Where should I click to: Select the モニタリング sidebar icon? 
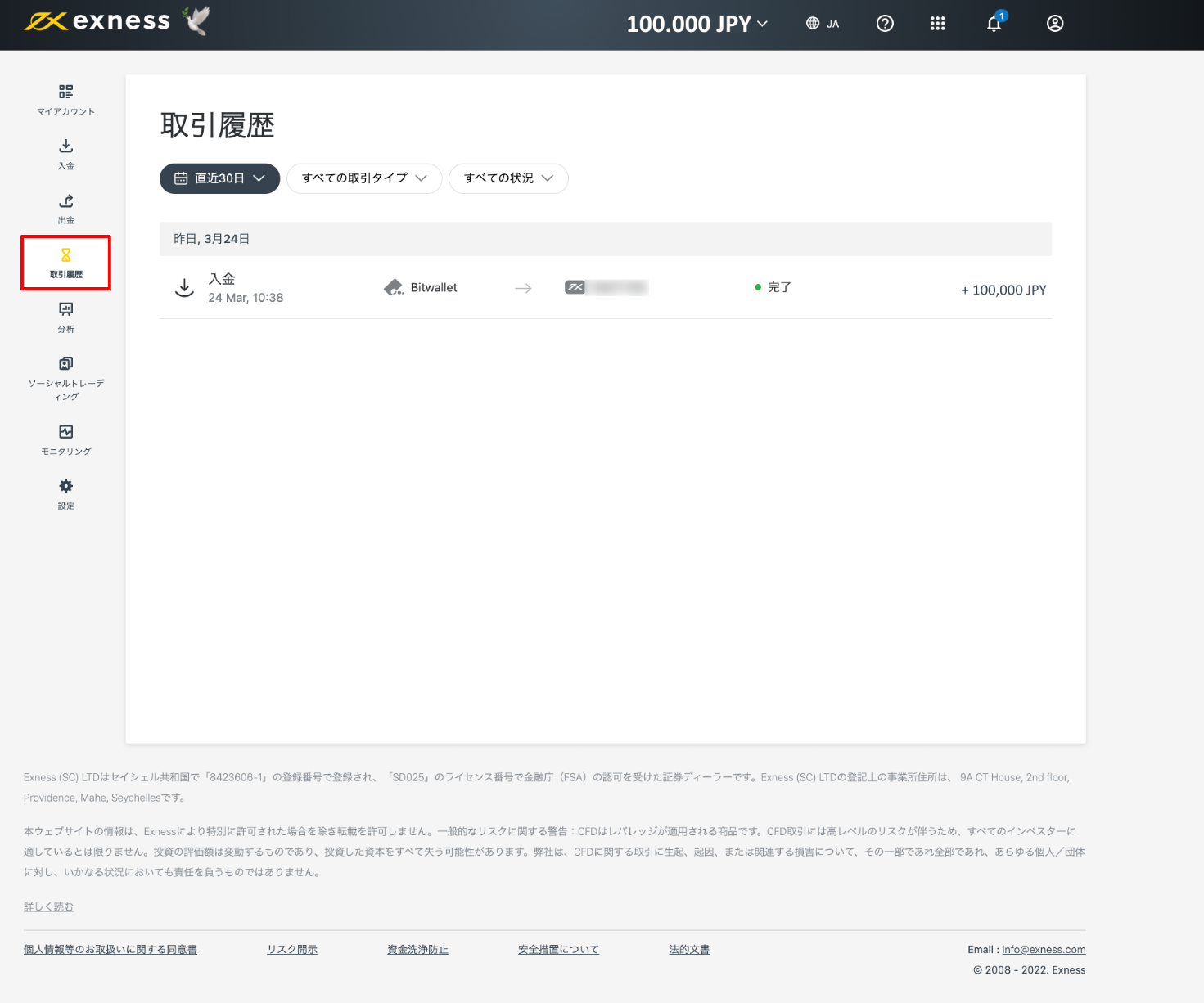point(65,440)
